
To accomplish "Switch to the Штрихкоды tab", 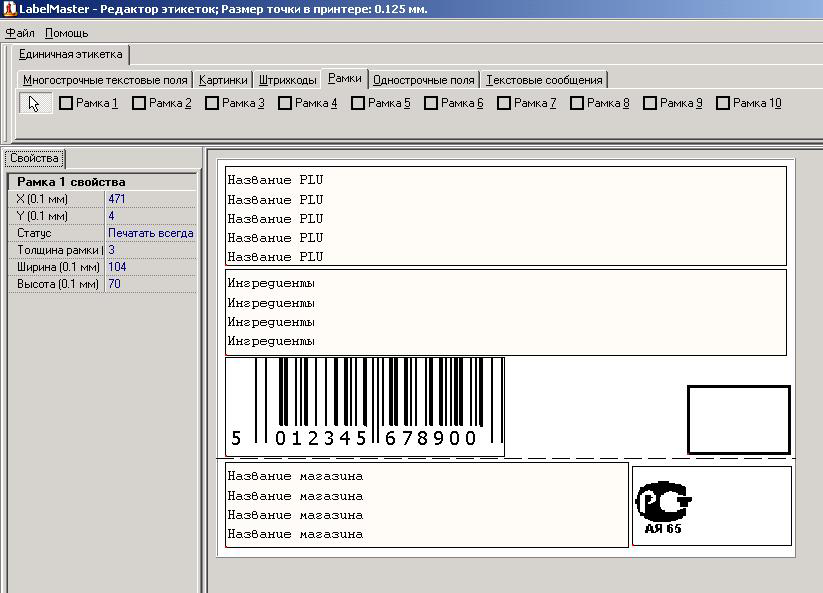I will pos(288,78).
